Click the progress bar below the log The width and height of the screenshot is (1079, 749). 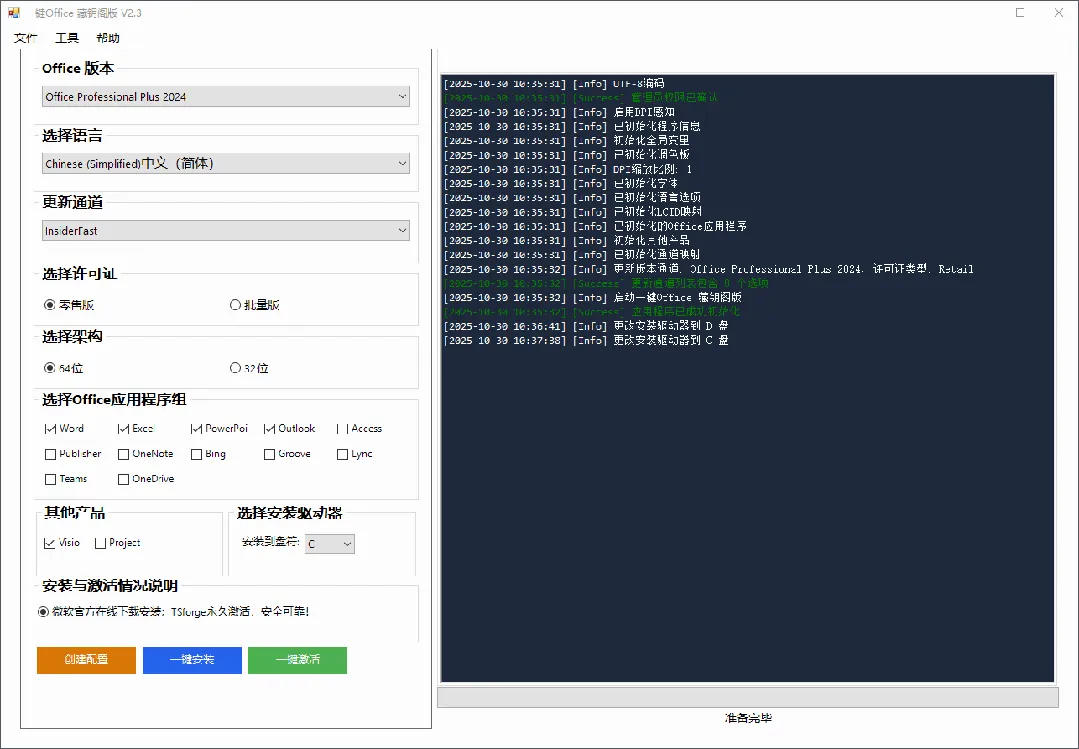[747, 697]
